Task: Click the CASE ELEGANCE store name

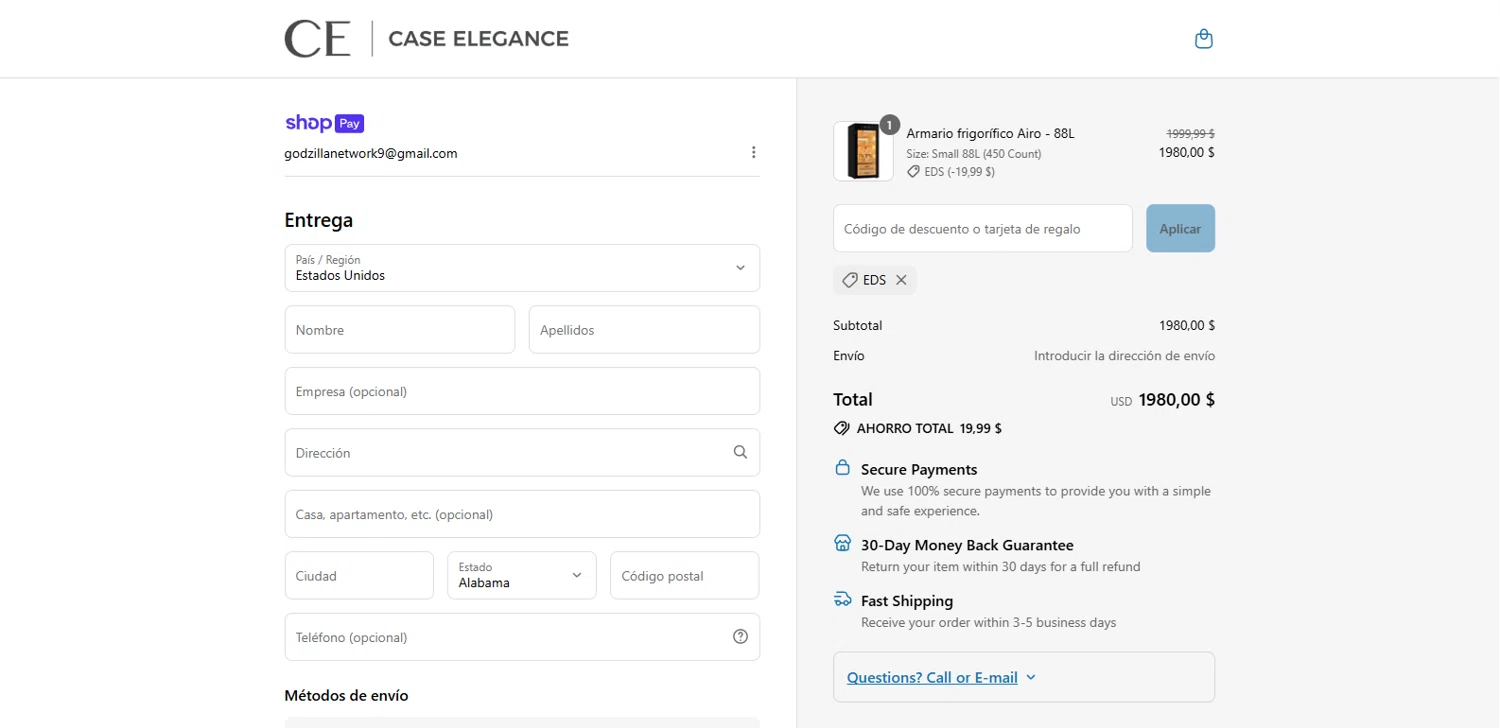Action: click(x=478, y=39)
